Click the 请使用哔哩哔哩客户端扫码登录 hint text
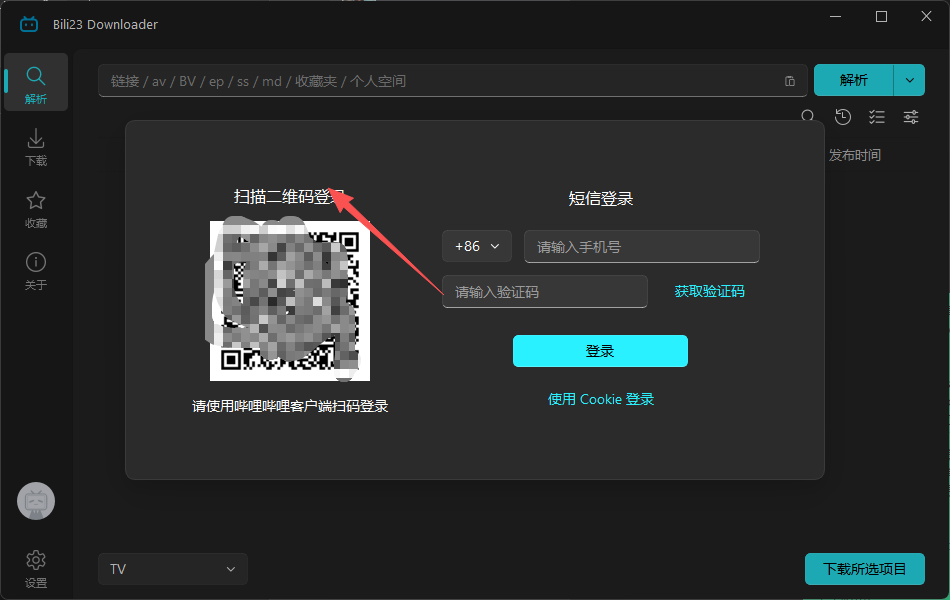This screenshot has width=950, height=600. 290,406
